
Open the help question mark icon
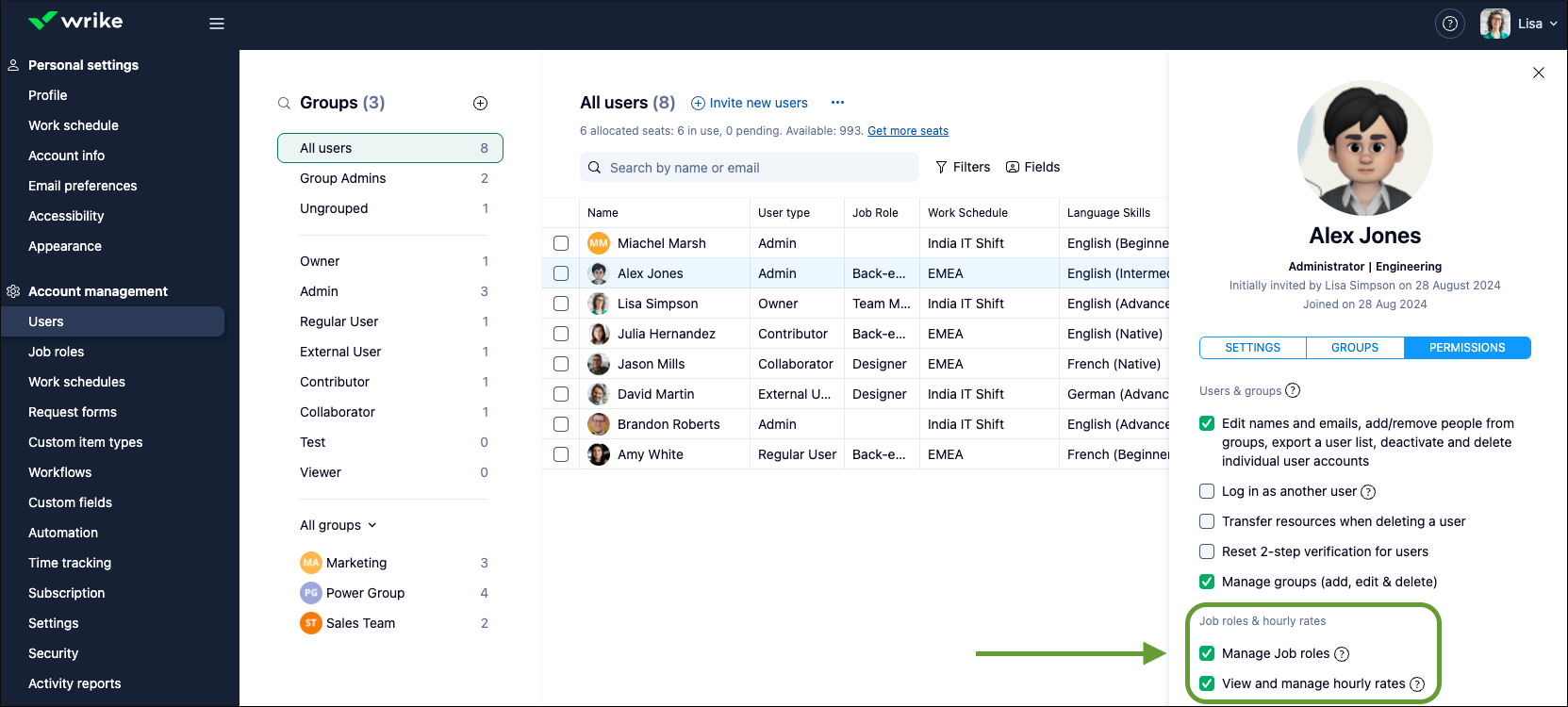[1450, 24]
